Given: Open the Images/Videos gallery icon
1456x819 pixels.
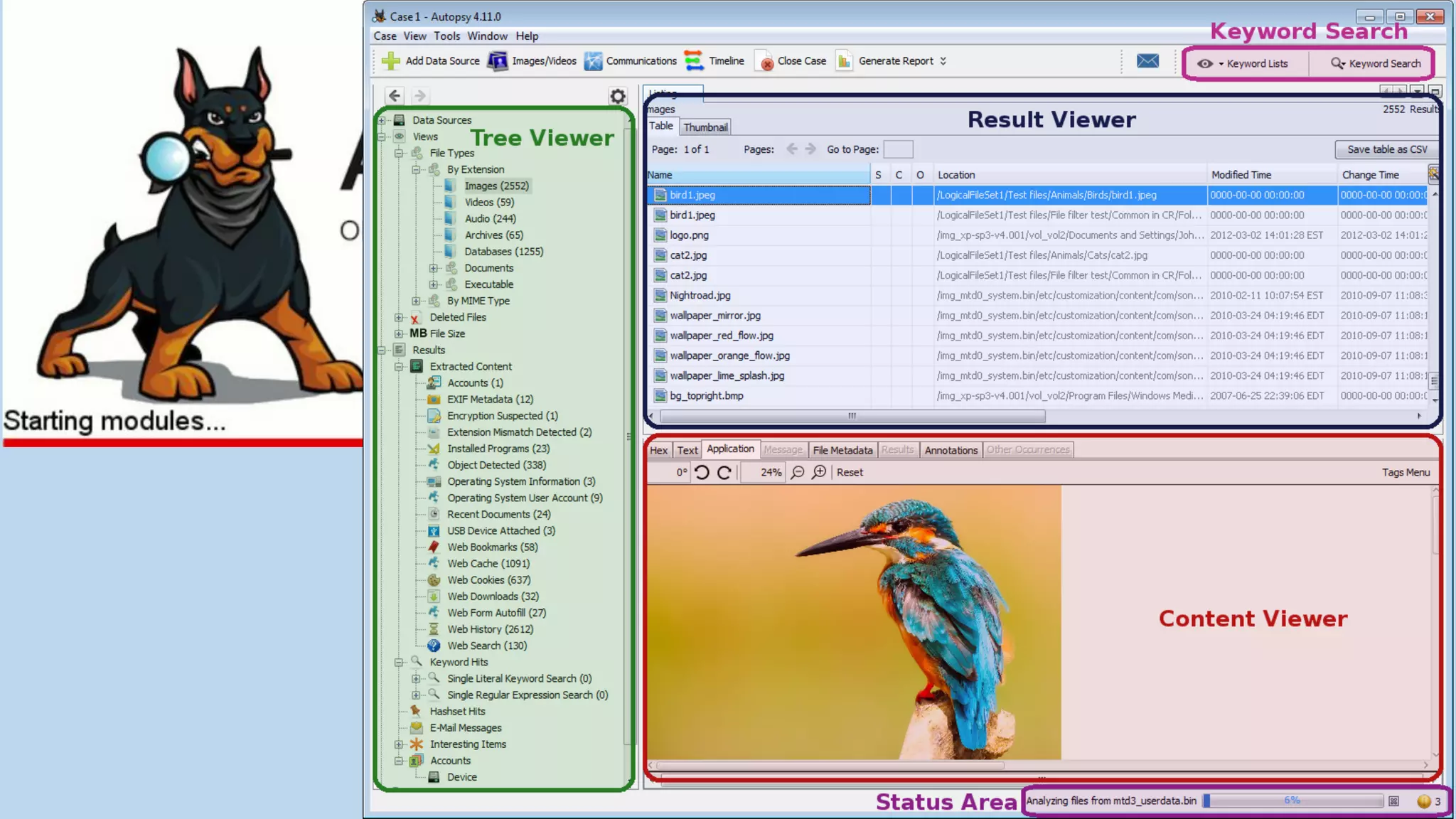Looking at the screenshot, I should (498, 61).
